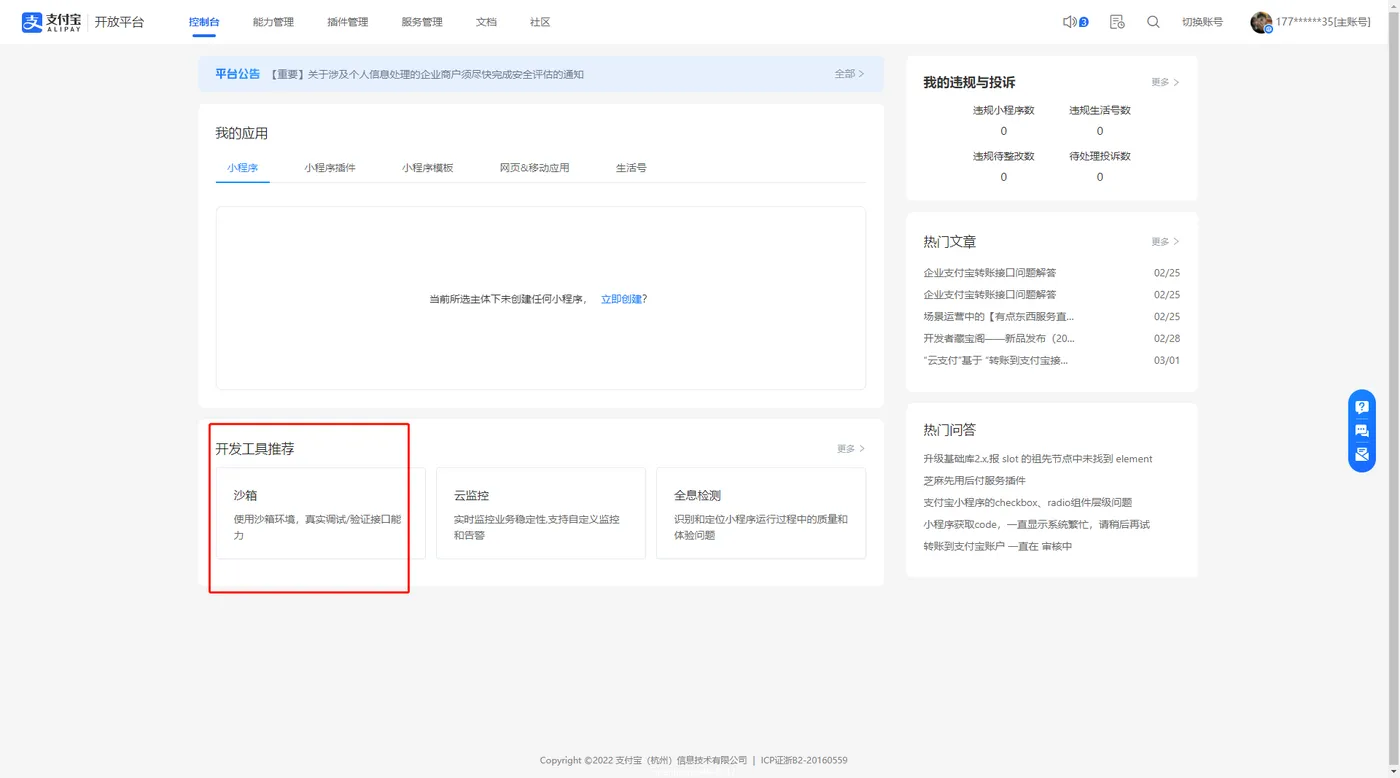This screenshot has width=1400, height=778.
Task: Open the 社区 menu
Action: point(540,22)
